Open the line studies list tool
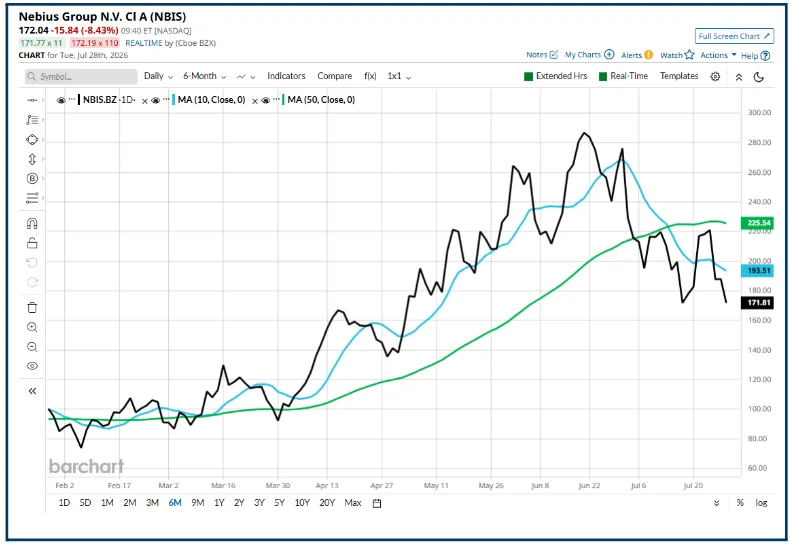 [32, 120]
